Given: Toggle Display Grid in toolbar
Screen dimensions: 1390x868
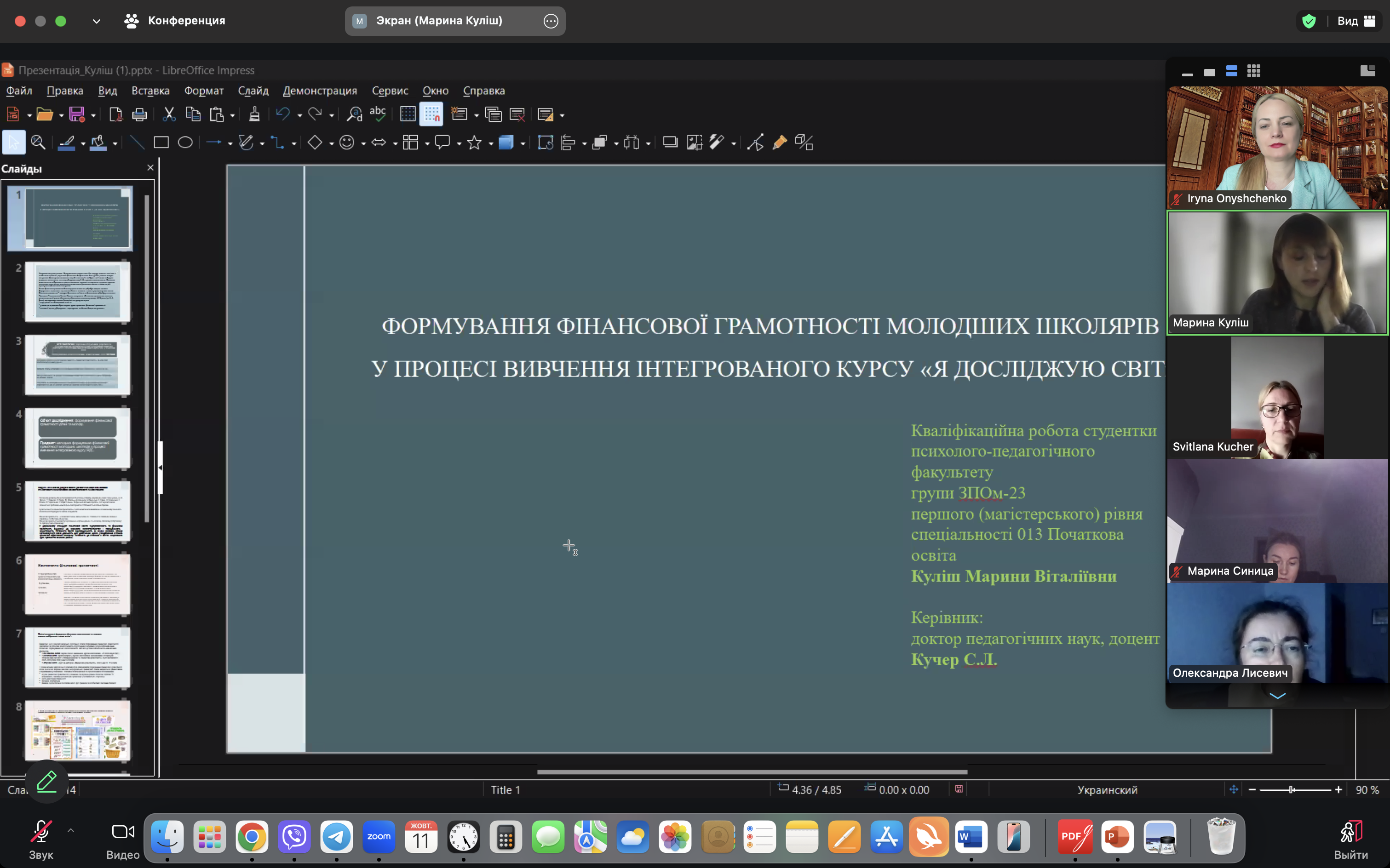Looking at the screenshot, I should coord(407,114).
